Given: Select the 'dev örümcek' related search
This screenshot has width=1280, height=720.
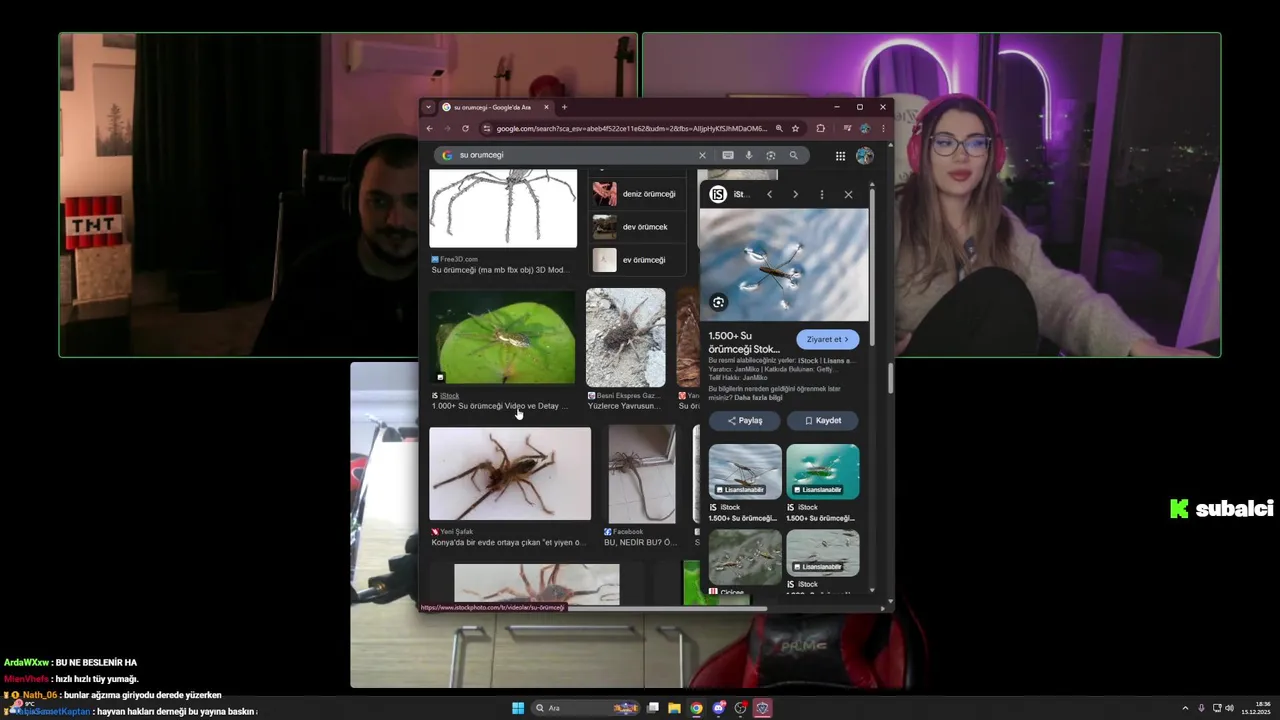Looking at the screenshot, I should click(x=637, y=227).
